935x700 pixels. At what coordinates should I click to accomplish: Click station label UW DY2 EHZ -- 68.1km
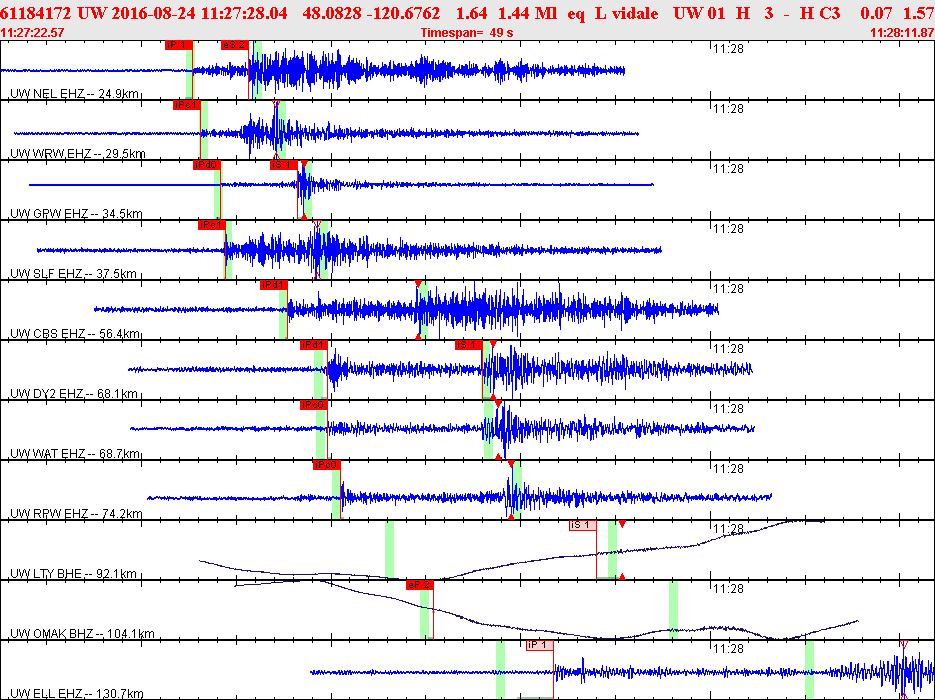[74, 394]
